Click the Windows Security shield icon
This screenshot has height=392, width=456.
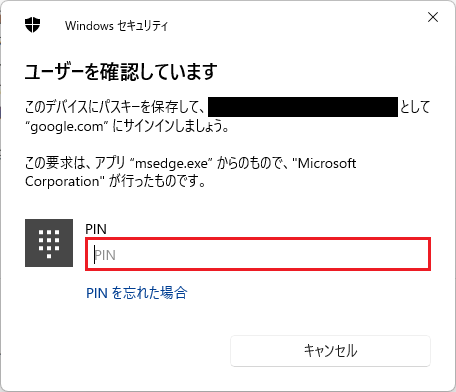tap(32, 25)
